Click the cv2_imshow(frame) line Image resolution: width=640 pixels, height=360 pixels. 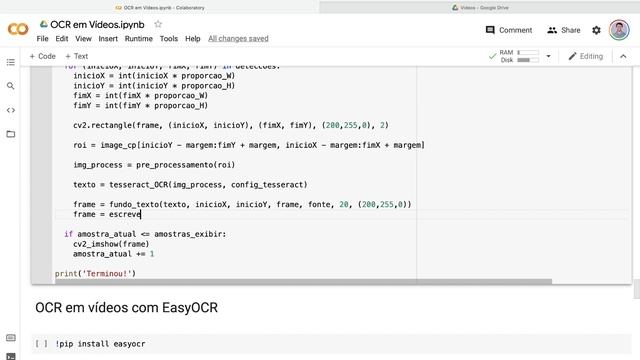point(111,244)
